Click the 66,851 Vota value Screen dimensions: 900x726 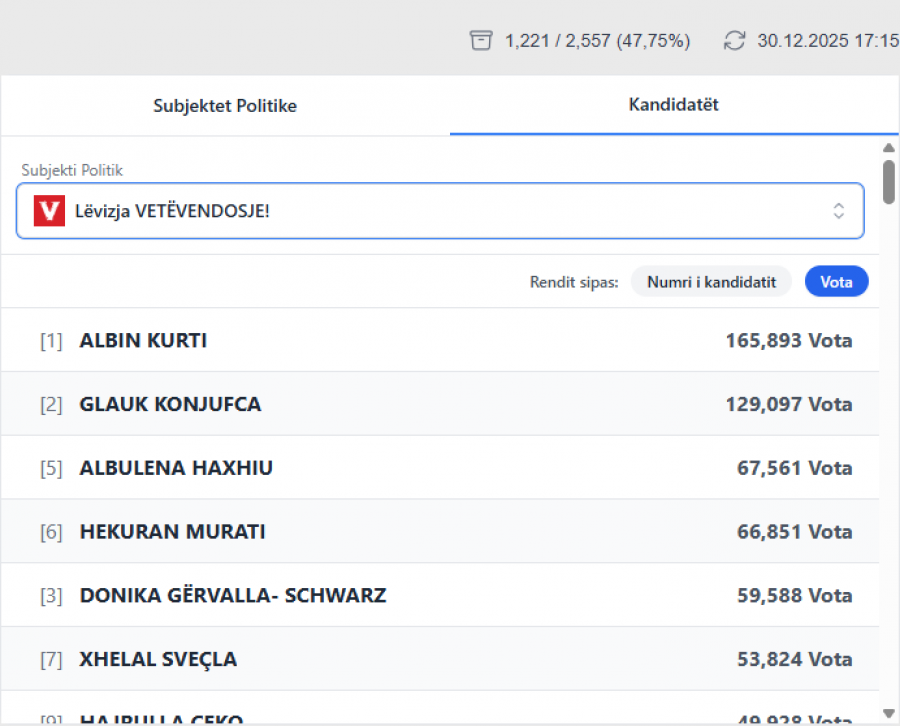pos(794,531)
